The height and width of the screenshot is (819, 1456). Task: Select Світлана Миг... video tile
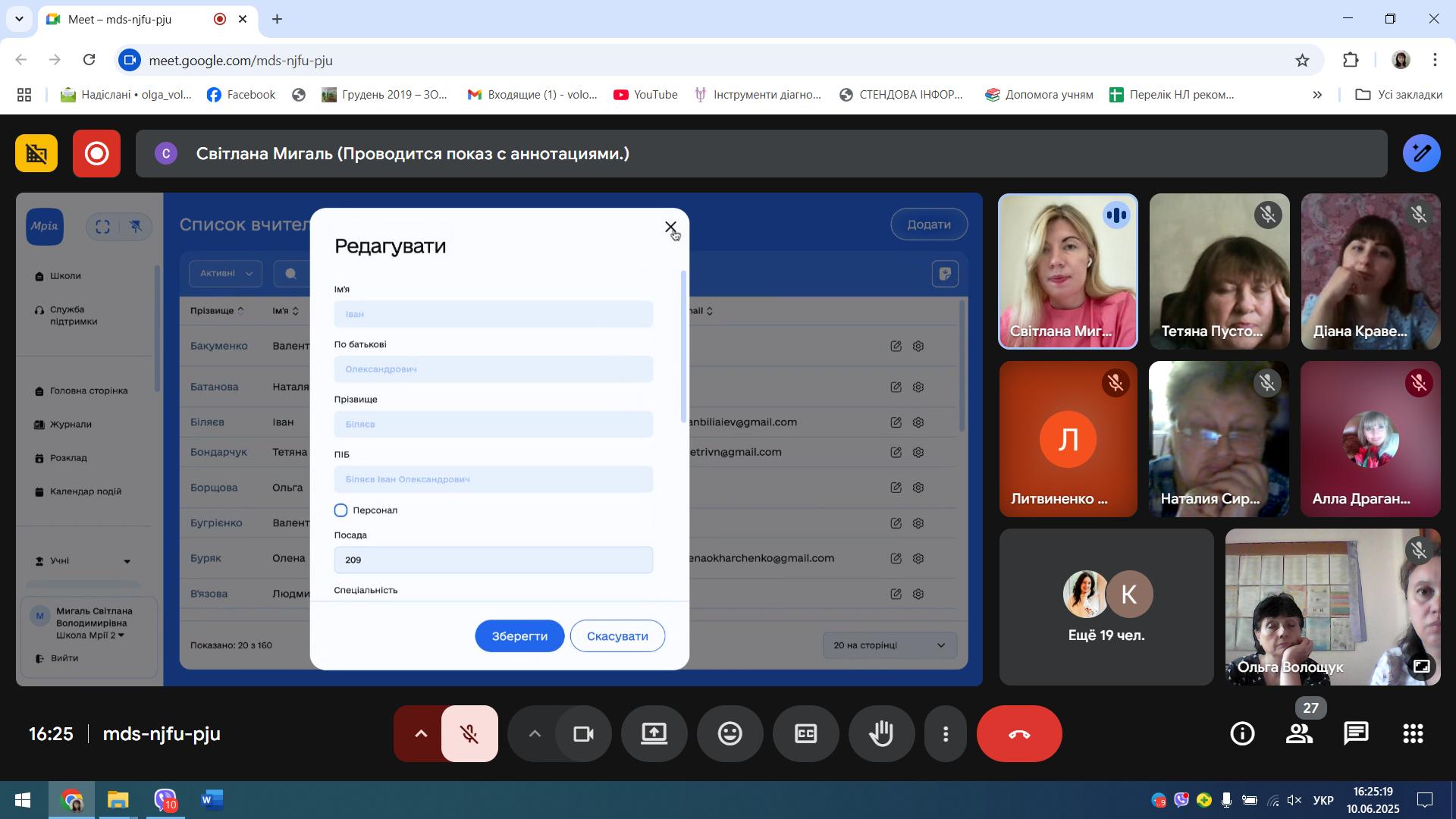coord(1068,271)
